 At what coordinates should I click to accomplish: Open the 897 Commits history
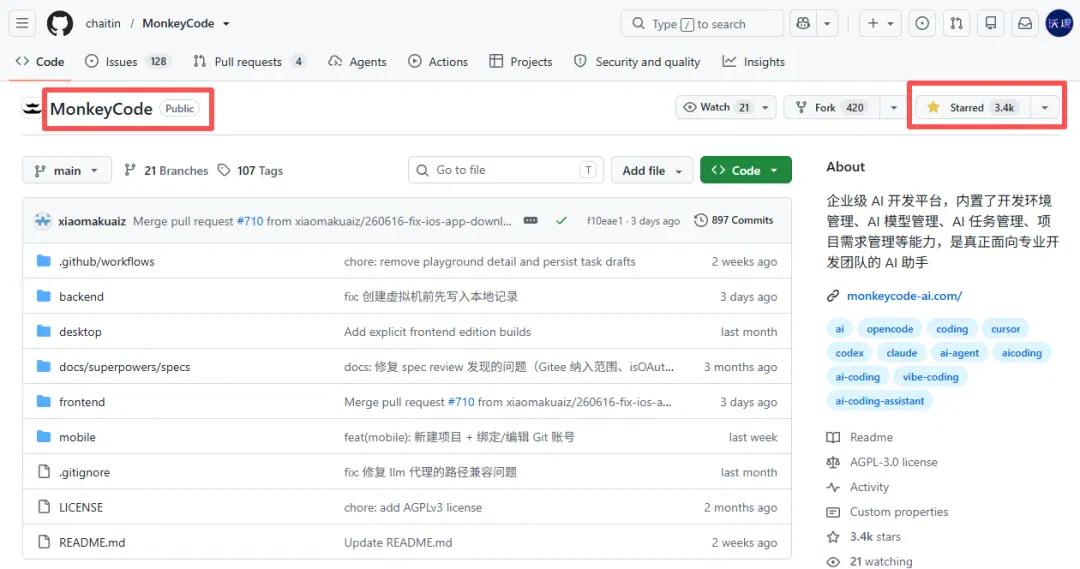click(734, 220)
